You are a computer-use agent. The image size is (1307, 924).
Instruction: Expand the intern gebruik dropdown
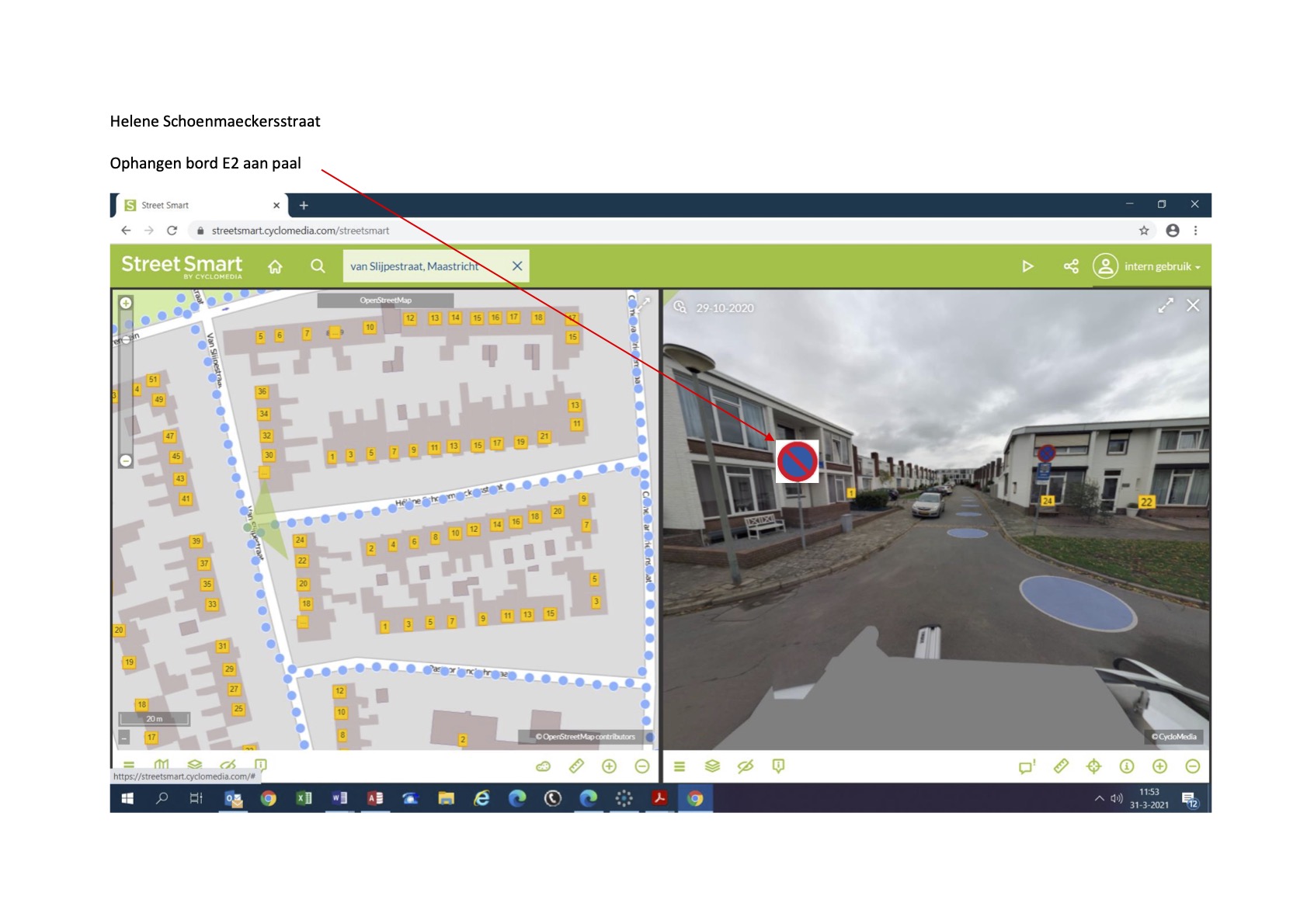(1163, 266)
